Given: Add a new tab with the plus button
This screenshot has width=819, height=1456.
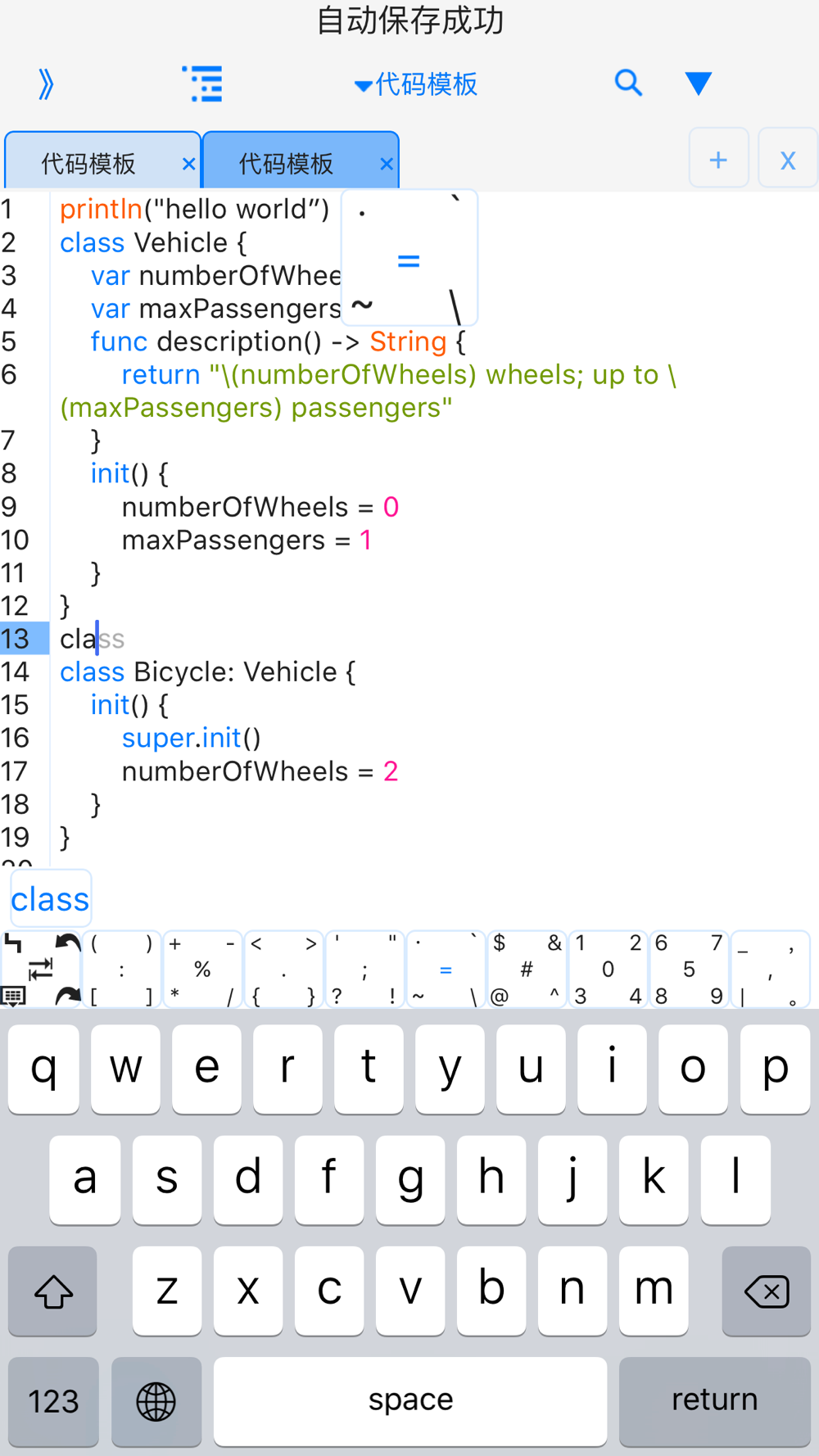Looking at the screenshot, I should pos(718,159).
